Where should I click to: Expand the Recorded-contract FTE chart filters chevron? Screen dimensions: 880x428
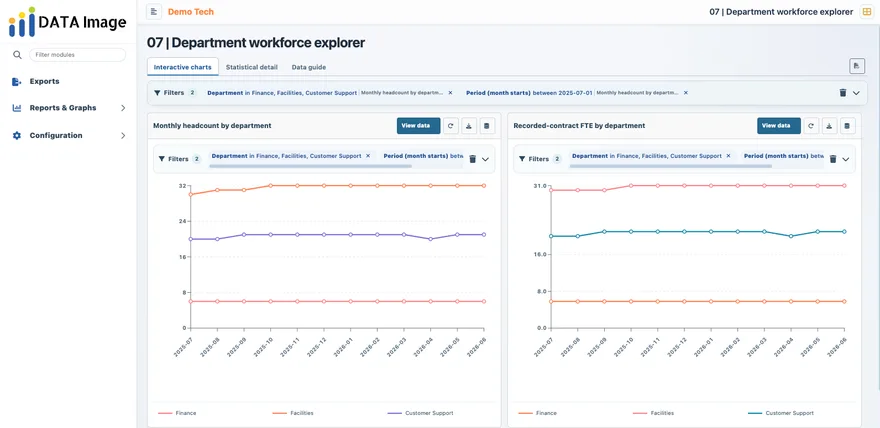(846, 159)
